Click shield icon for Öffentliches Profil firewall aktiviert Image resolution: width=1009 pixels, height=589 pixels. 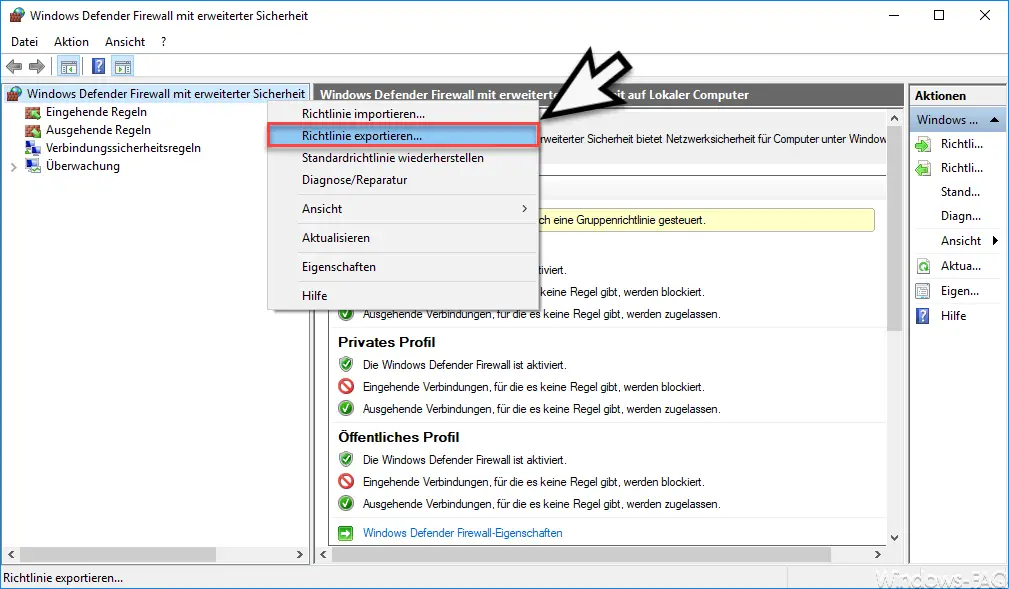pos(346,460)
